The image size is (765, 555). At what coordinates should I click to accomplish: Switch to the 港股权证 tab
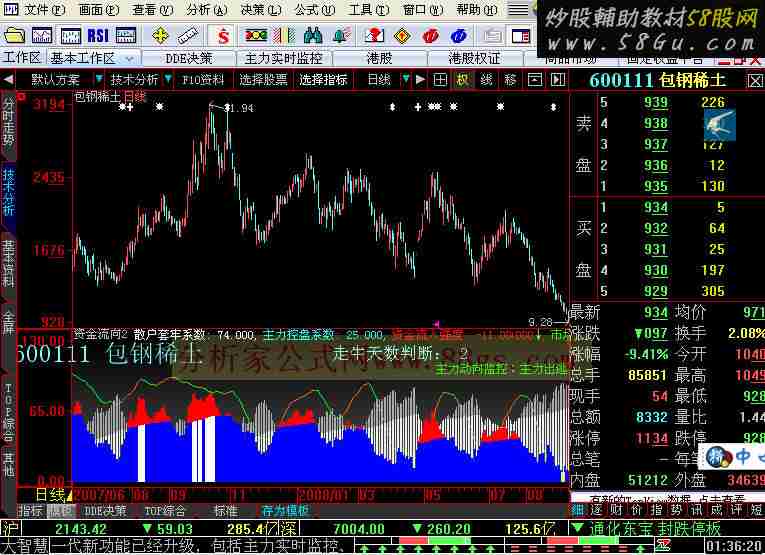[x=474, y=59]
